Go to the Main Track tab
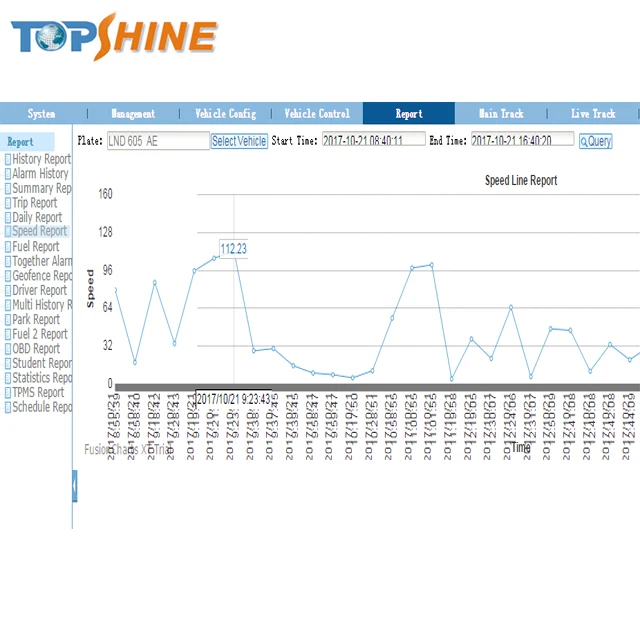Viewport: 640px width, 640px height. click(501, 113)
